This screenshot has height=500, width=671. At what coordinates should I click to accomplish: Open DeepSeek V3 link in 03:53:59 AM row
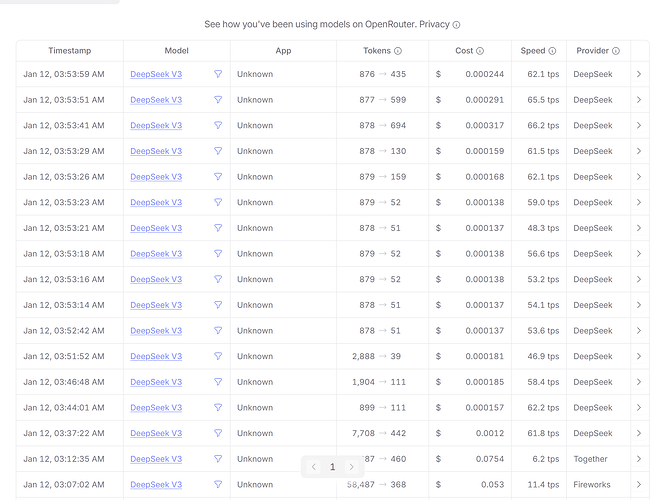(156, 74)
